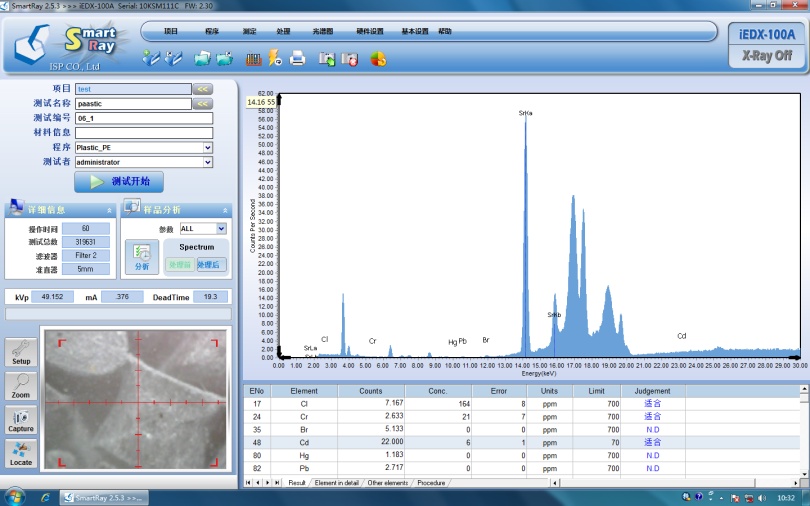Click the Capture camera button
Viewport: 810px width, 506px height.
21,420
